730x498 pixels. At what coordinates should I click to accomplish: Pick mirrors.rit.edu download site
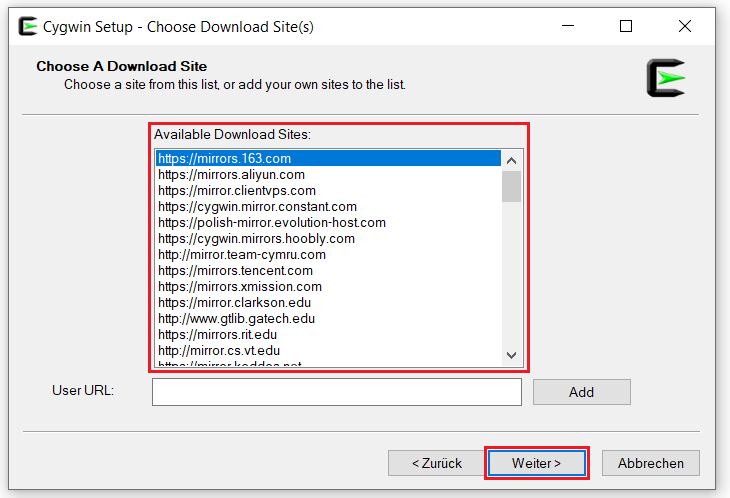click(218, 334)
